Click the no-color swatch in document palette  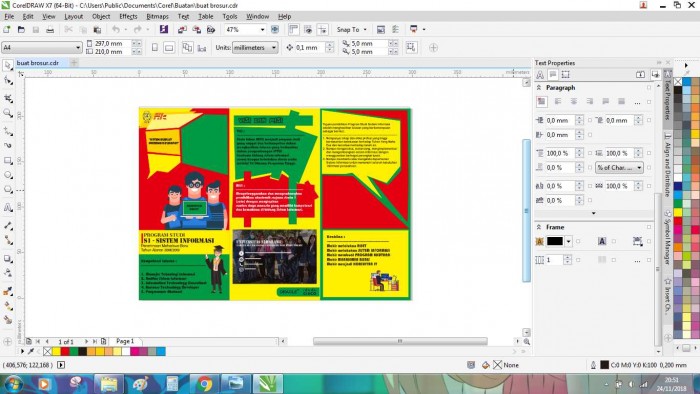[47, 352]
